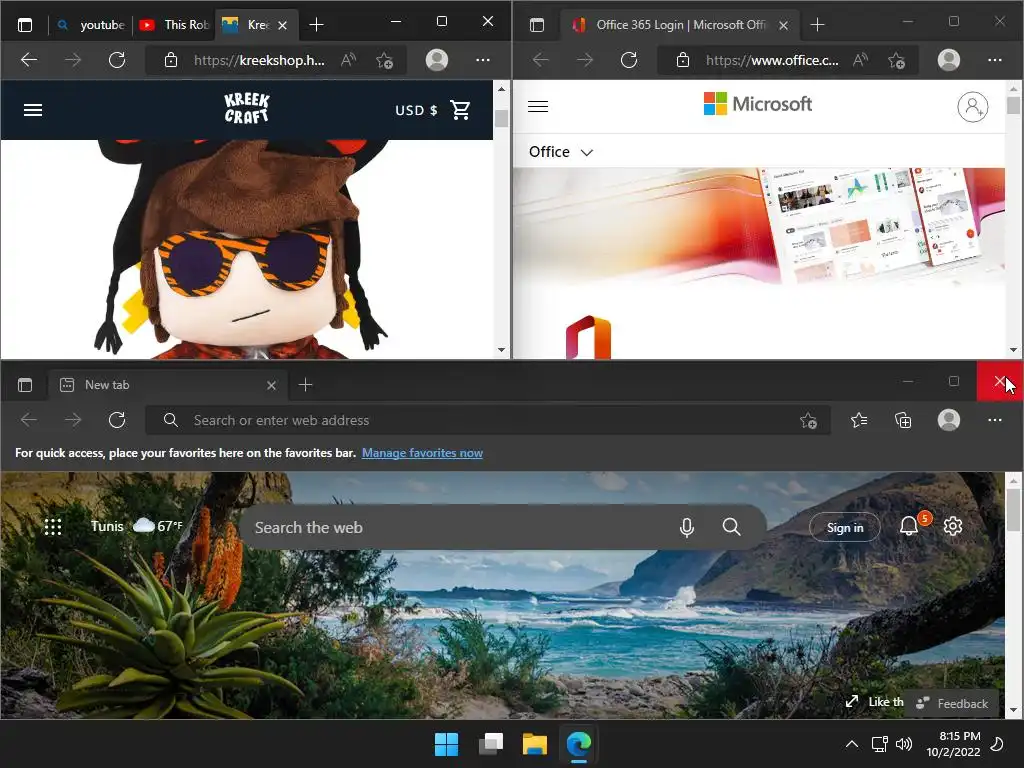
Task: Open Task View on the taskbar
Action: [x=491, y=744]
